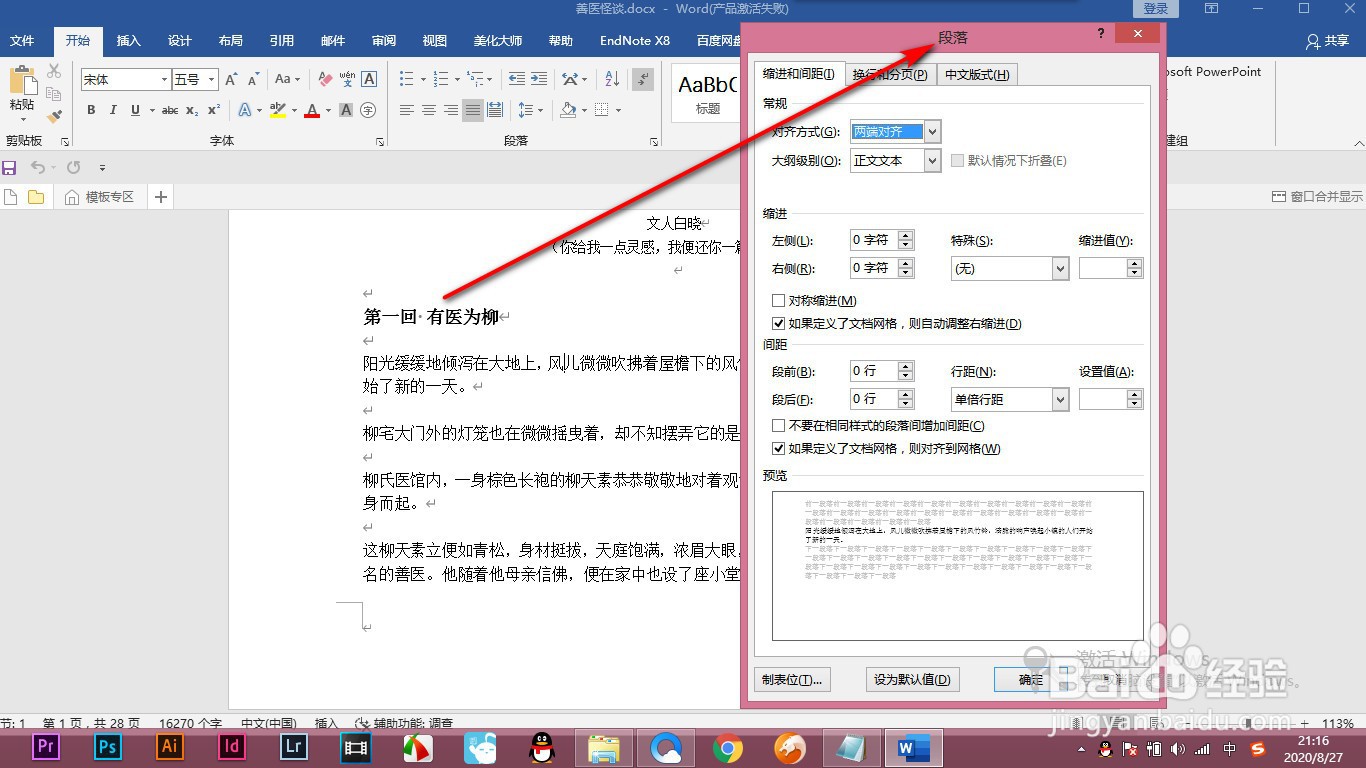Enable 对称缩进 in the Paragraph dialog
Image resolution: width=1366 pixels, height=768 pixels.
[778, 300]
